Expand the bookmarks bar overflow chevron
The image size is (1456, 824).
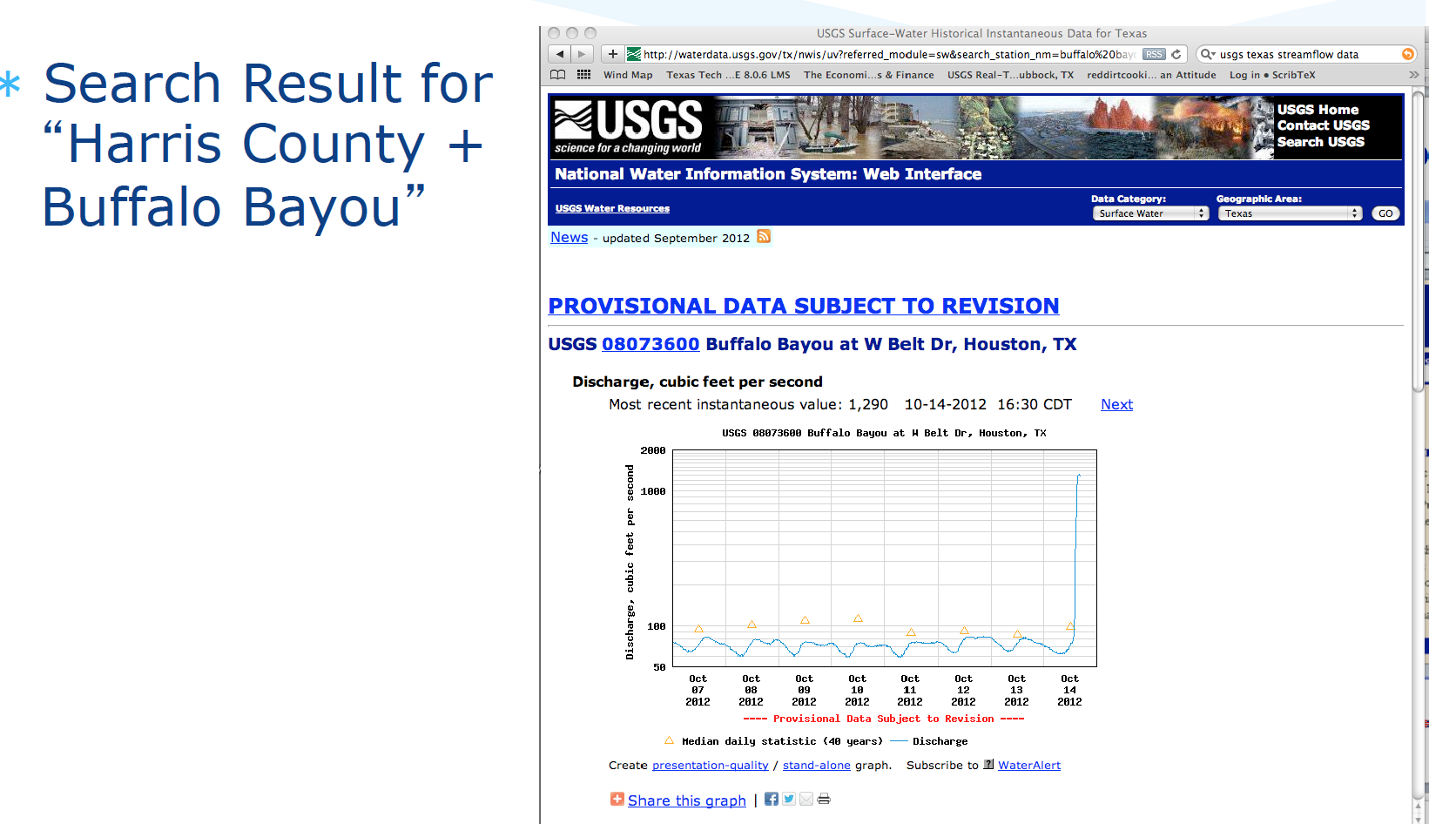[1414, 75]
